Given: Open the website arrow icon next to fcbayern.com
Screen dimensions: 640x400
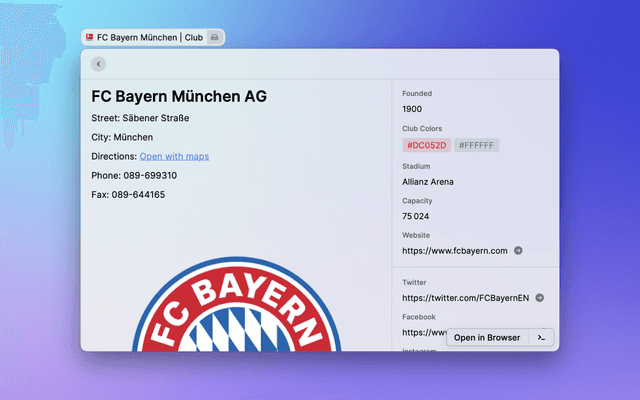Looking at the screenshot, I should coord(518,251).
